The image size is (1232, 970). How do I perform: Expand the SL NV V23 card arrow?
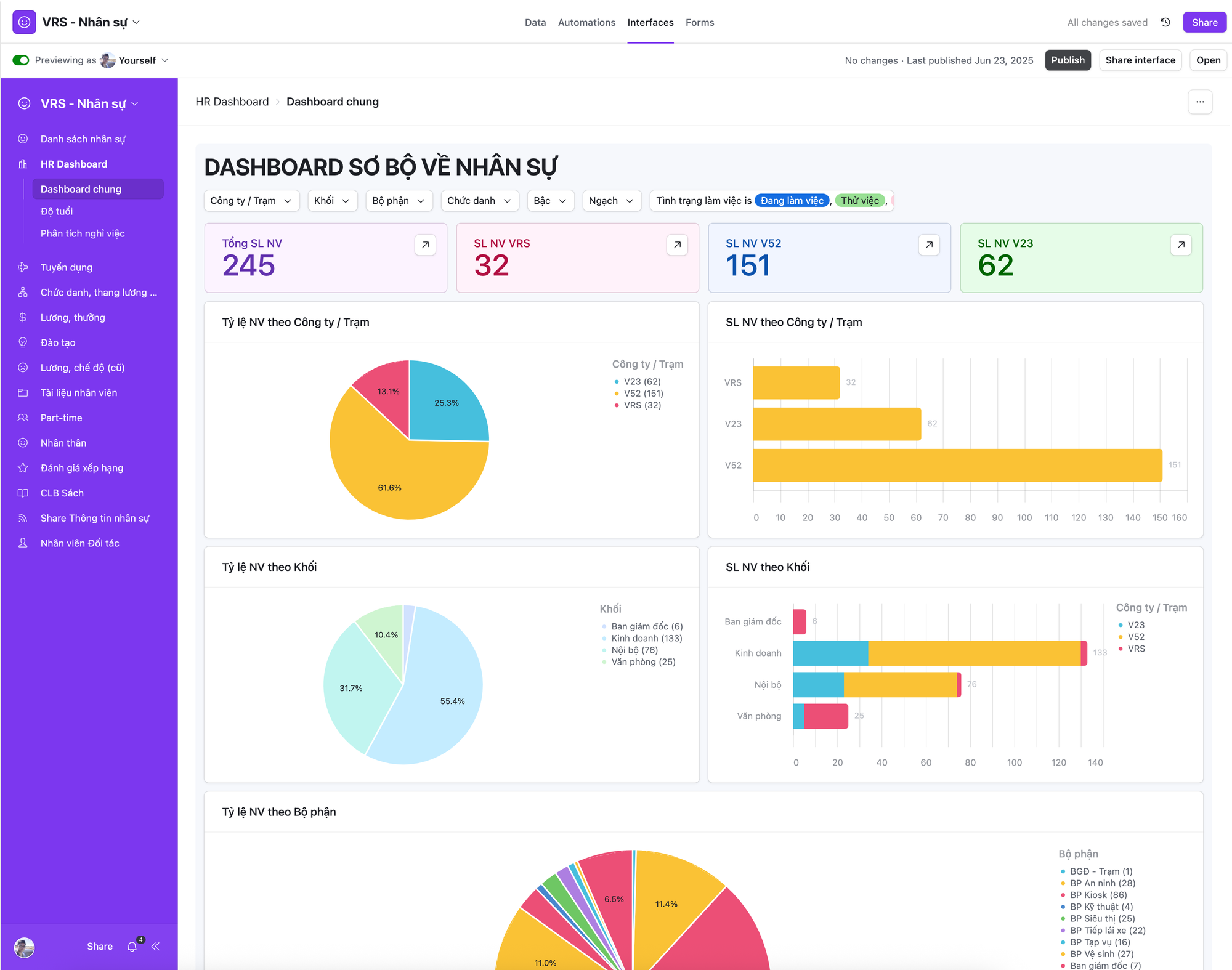coord(1181,245)
